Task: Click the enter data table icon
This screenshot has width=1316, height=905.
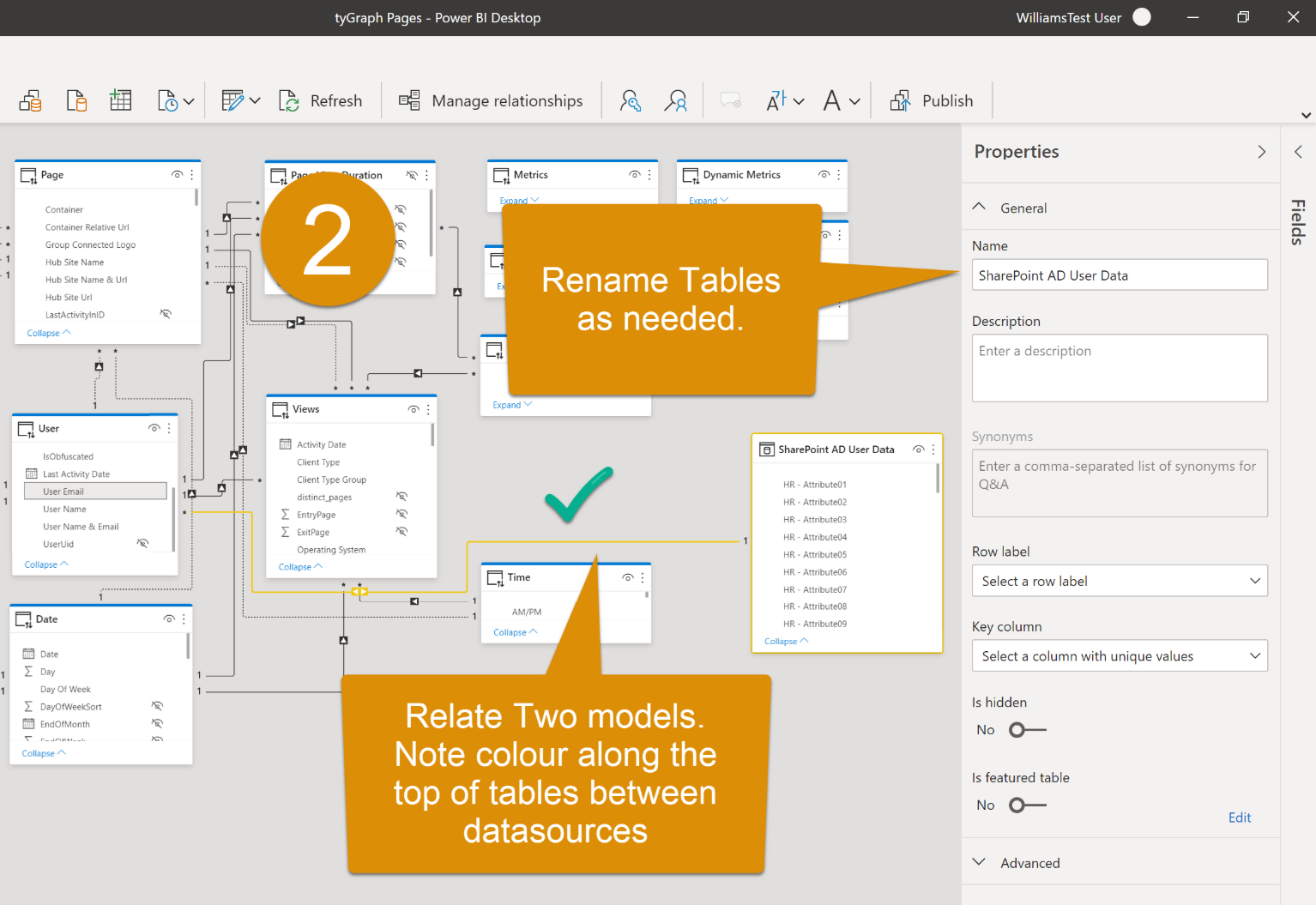Action: pyautogui.click(x=121, y=101)
